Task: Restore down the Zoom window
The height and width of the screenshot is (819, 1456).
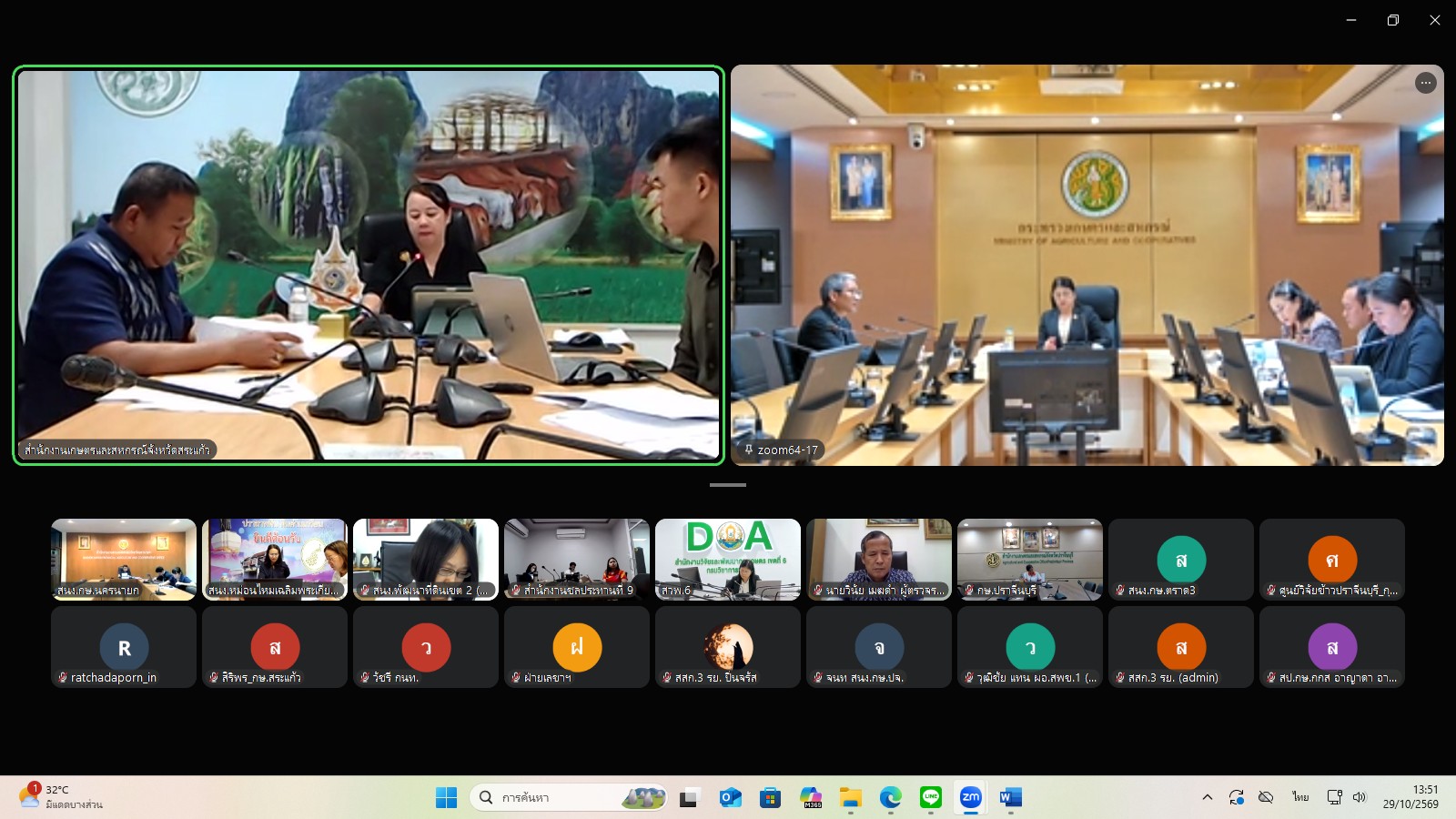Action: tap(1393, 20)
